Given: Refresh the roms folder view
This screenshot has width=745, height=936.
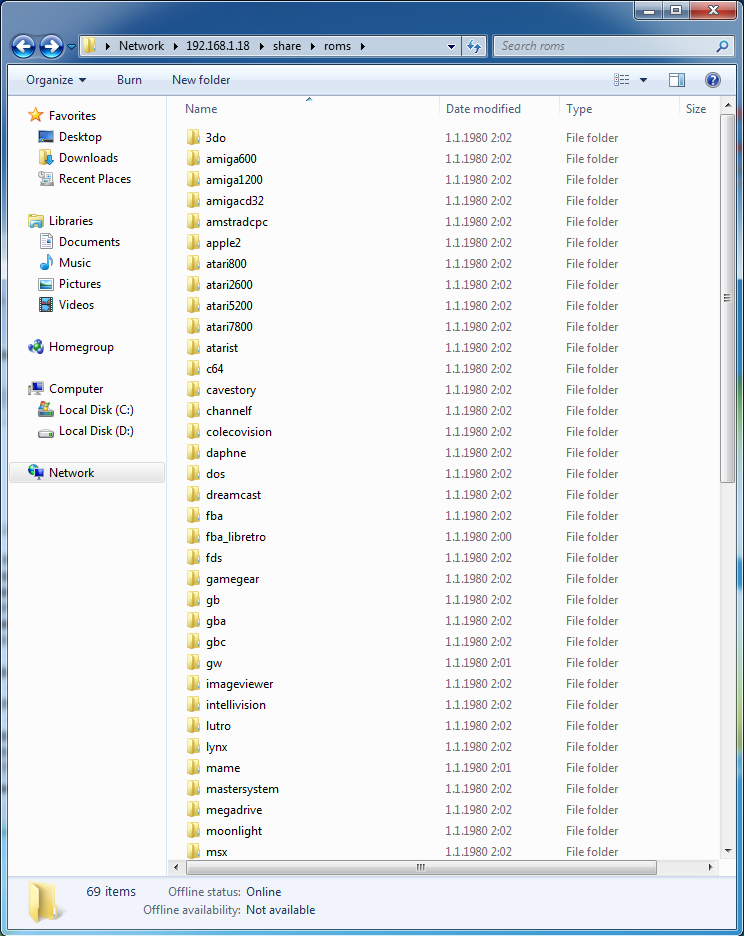Looking at the screenshot, I should pos(475,46).
